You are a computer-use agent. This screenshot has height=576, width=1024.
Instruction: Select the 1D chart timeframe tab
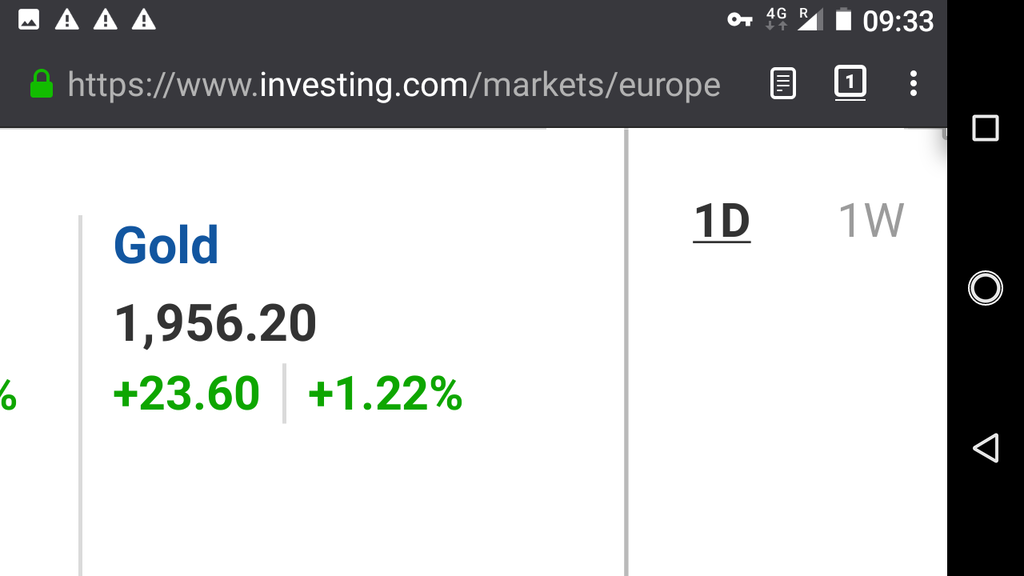click(x=722, y=221)
